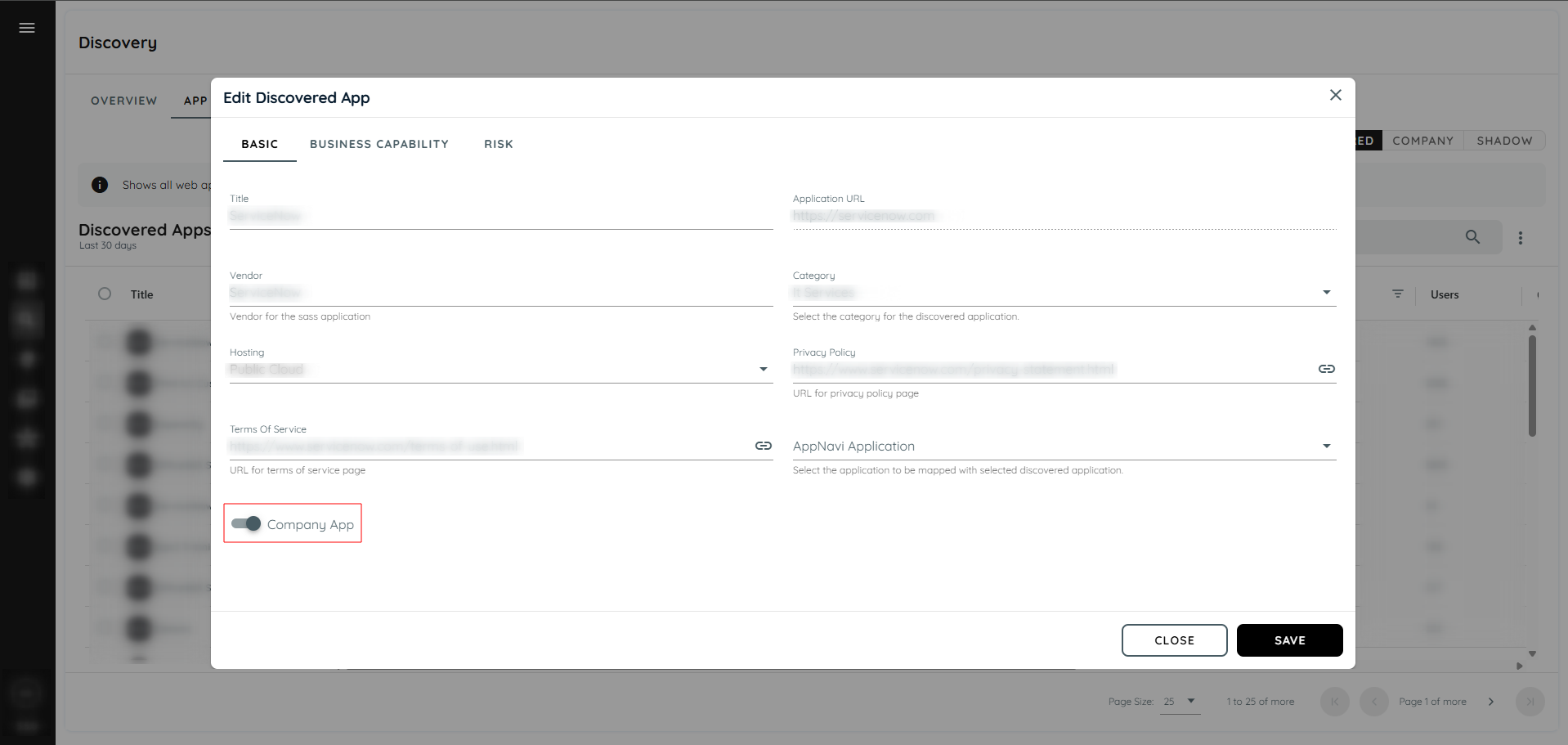Open the Risk tab
The image size is (1568, 745).
coord(499,144)
